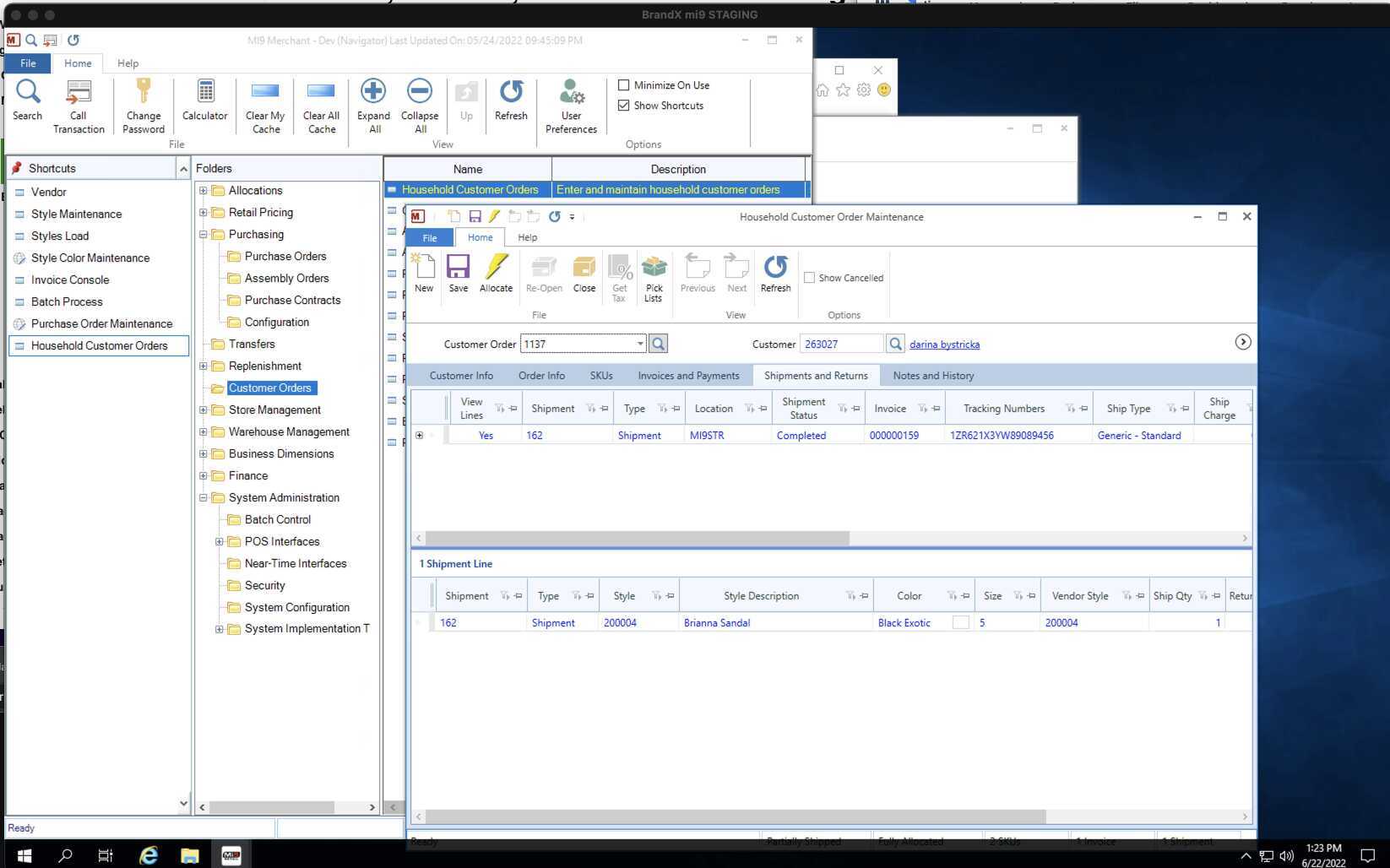Expand the Allocations folder
This screenshot has height=868, width=1390.
pos(203,191)
